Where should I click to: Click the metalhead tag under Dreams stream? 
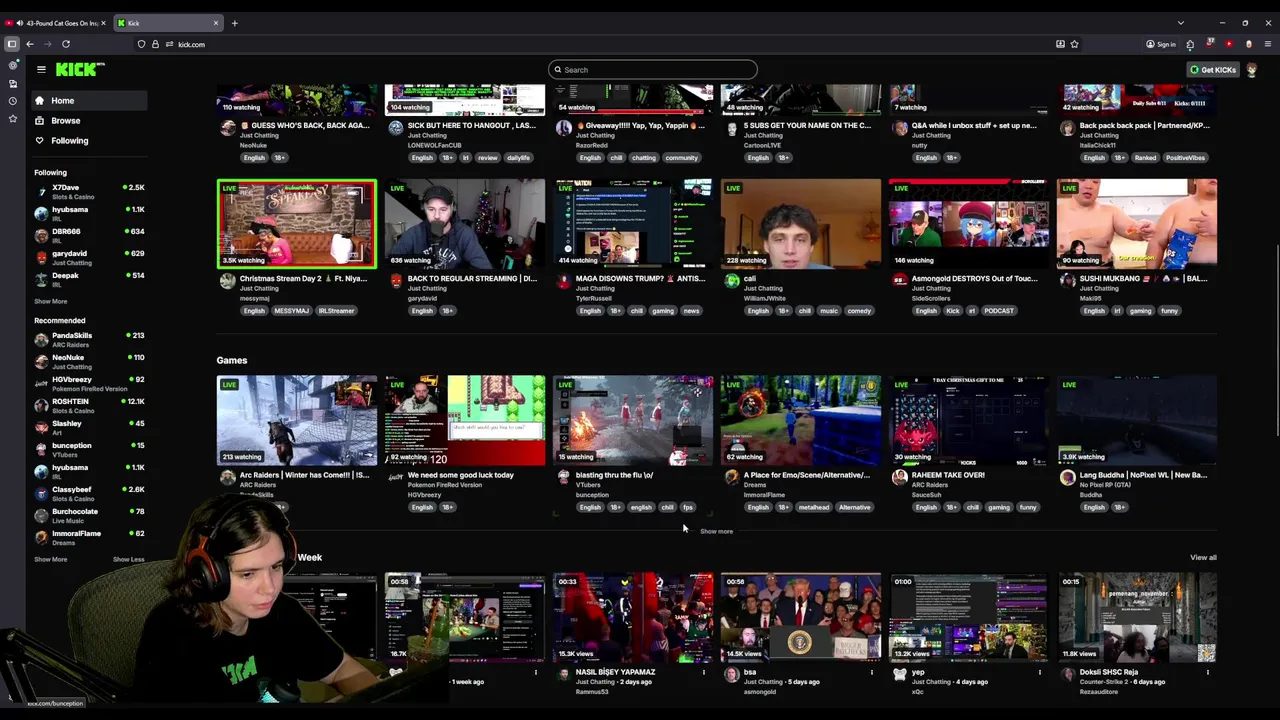(814, 507)
